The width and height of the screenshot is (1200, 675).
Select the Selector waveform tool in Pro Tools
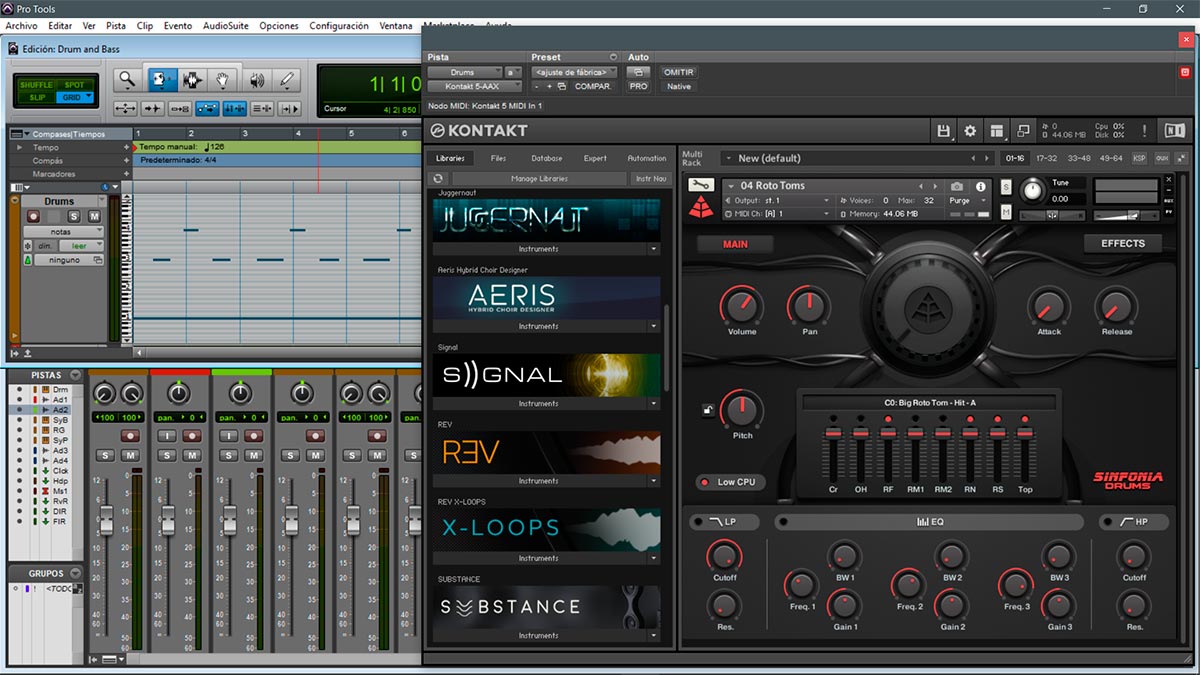(192, 80)
